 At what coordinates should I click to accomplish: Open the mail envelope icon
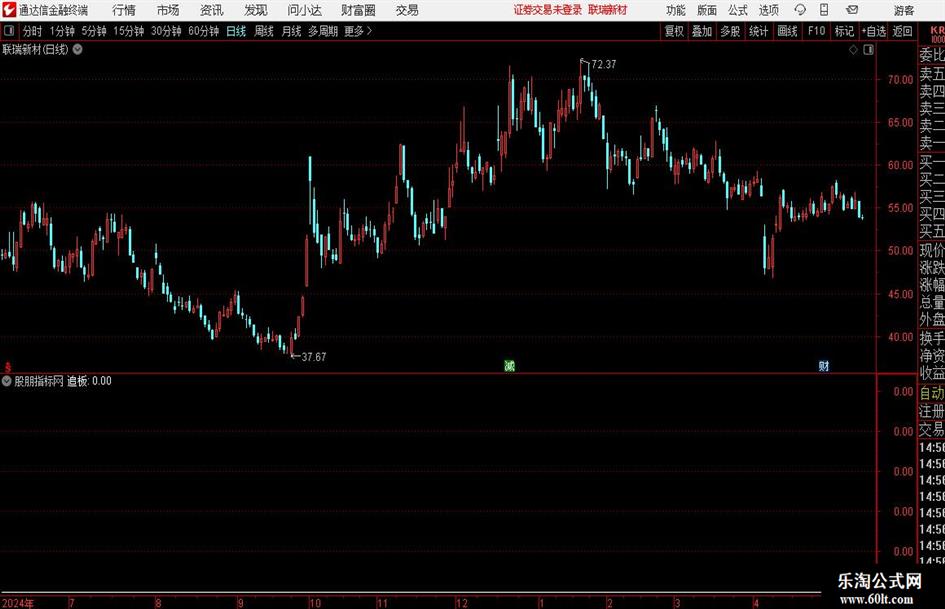pyautogui.click(x=852, y=10)
